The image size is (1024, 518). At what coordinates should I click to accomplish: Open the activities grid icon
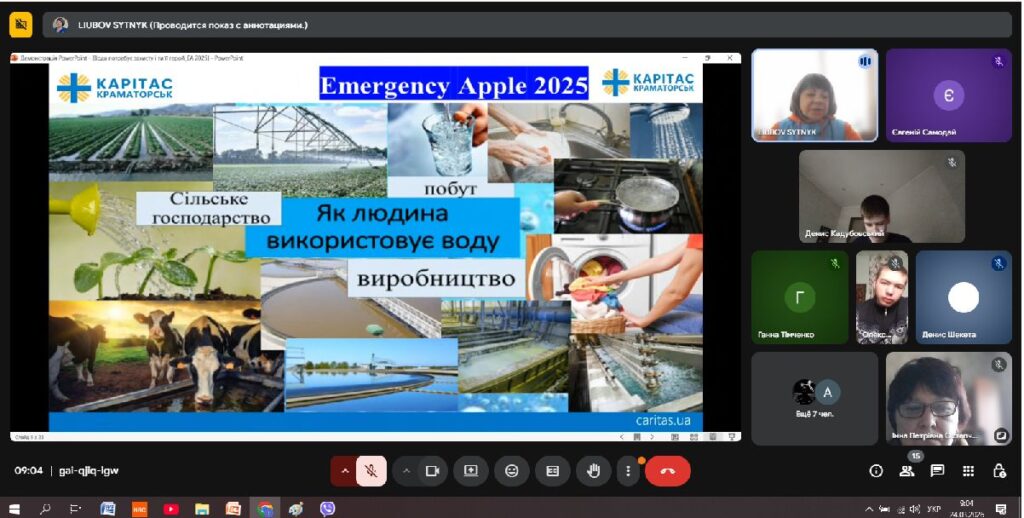tap(968, 471)
